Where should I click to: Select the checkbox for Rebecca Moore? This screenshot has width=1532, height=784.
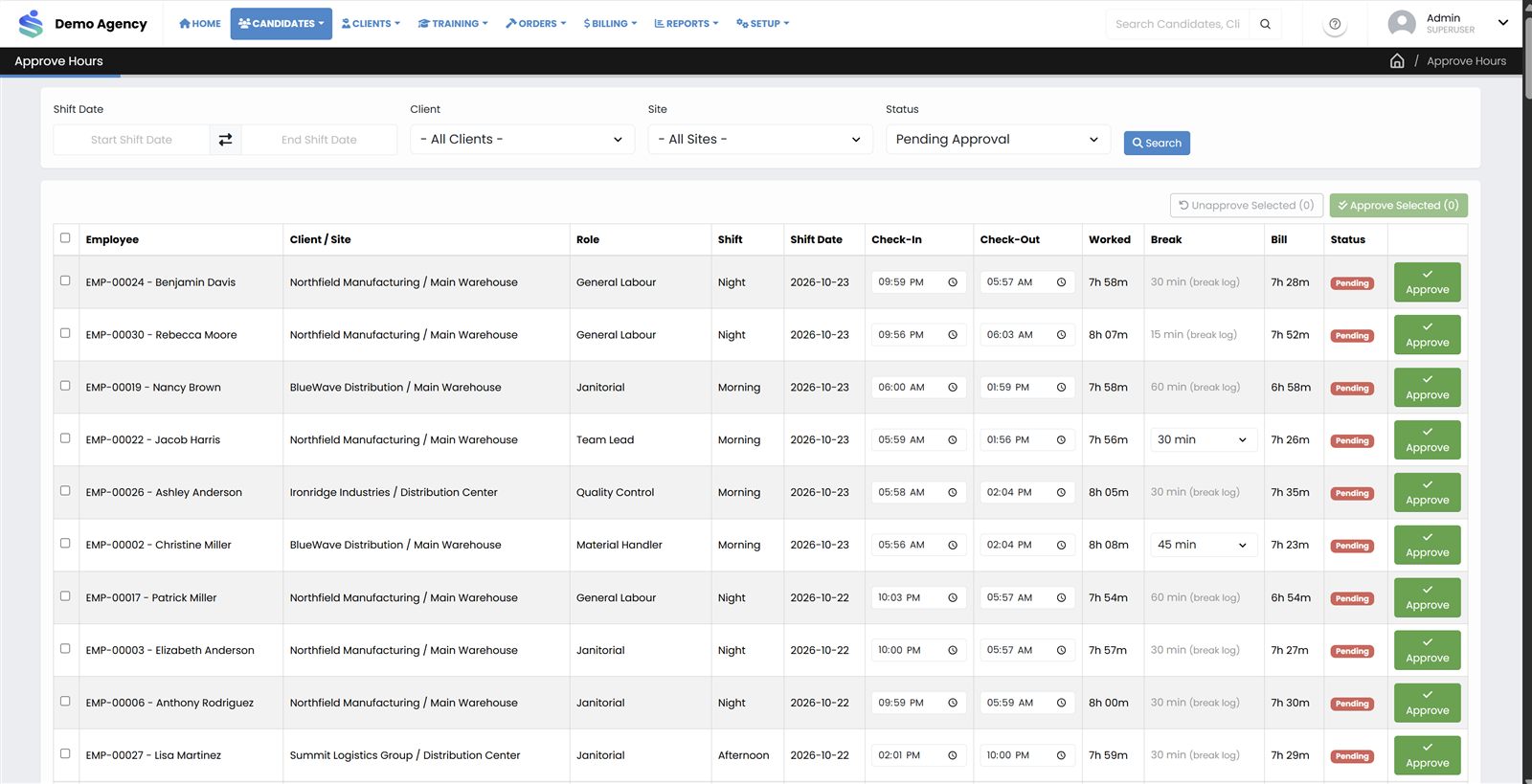pyautogui.click(x=65, y=334)
